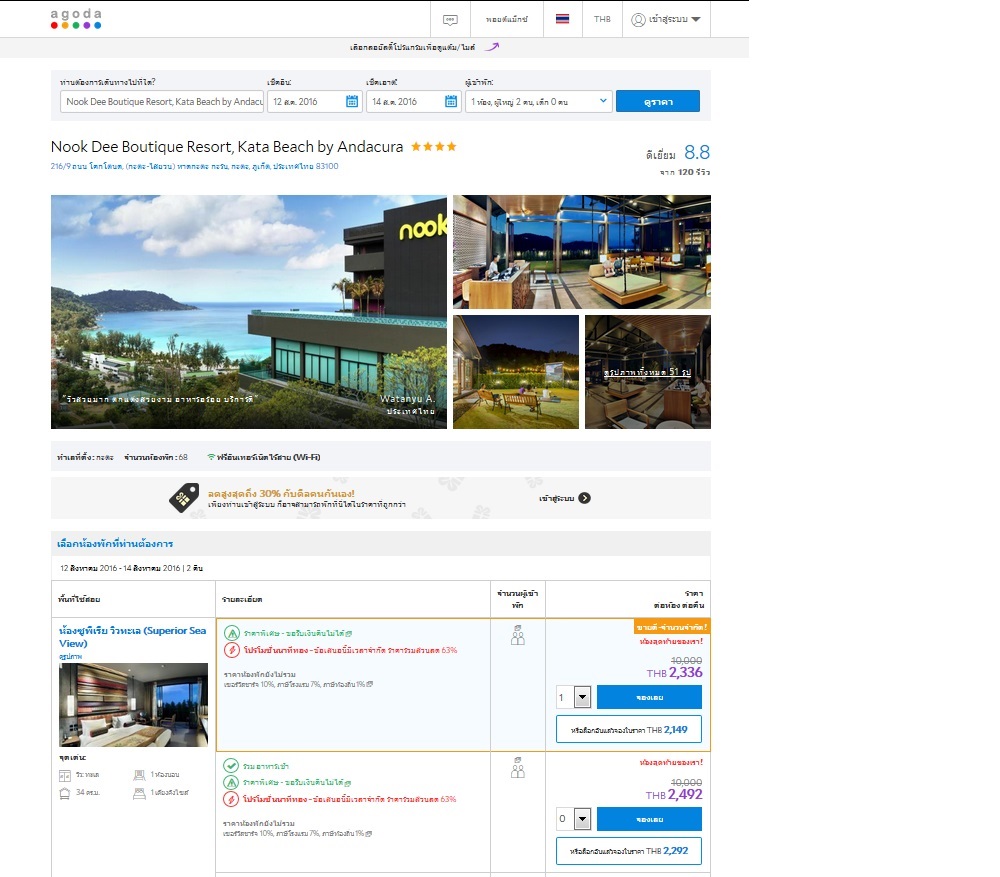Open the check-out date calendar icon
The image size is (1000, 877).
tap(450, 101)
